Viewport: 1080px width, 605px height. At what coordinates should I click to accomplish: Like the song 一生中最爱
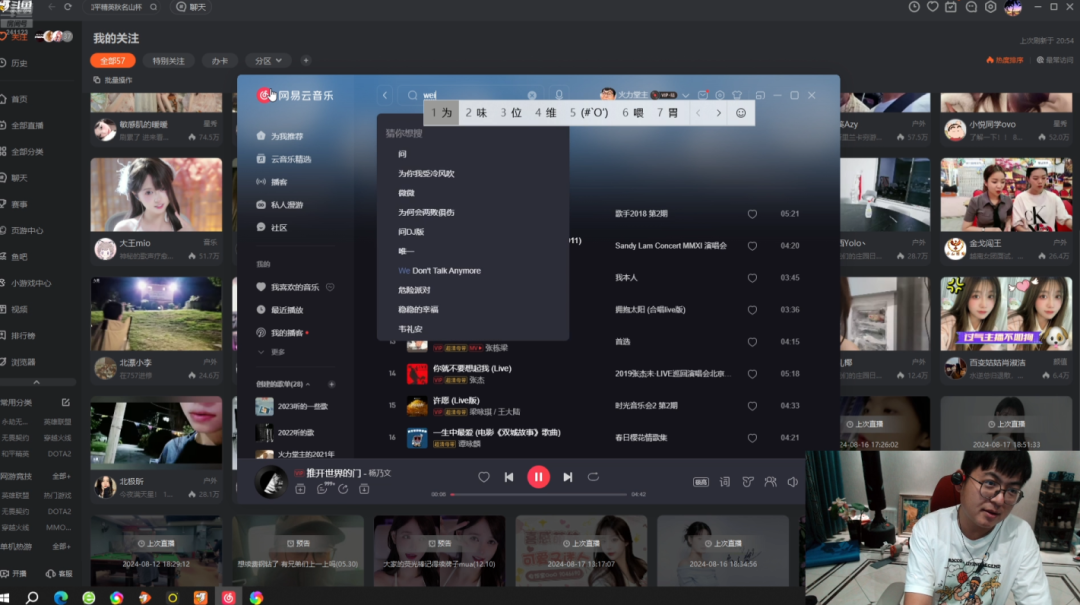click(752, 438)
